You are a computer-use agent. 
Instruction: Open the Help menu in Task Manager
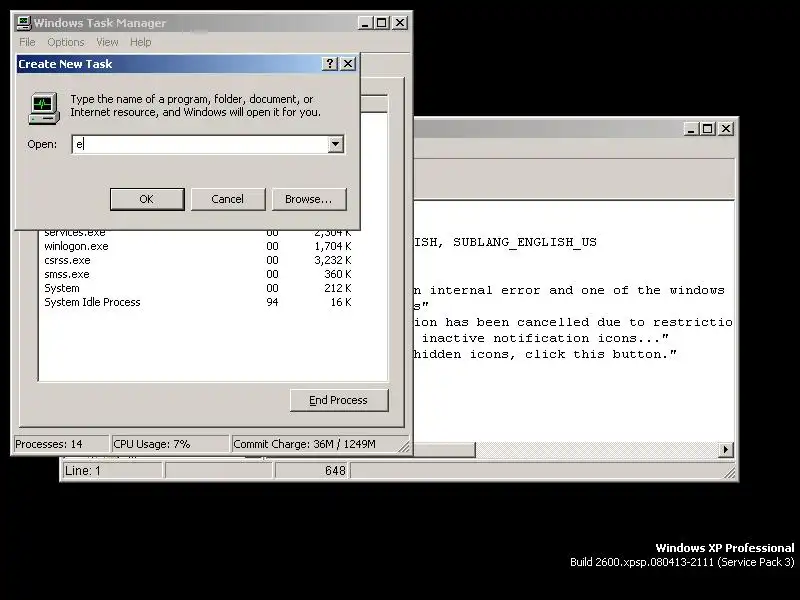140,42
